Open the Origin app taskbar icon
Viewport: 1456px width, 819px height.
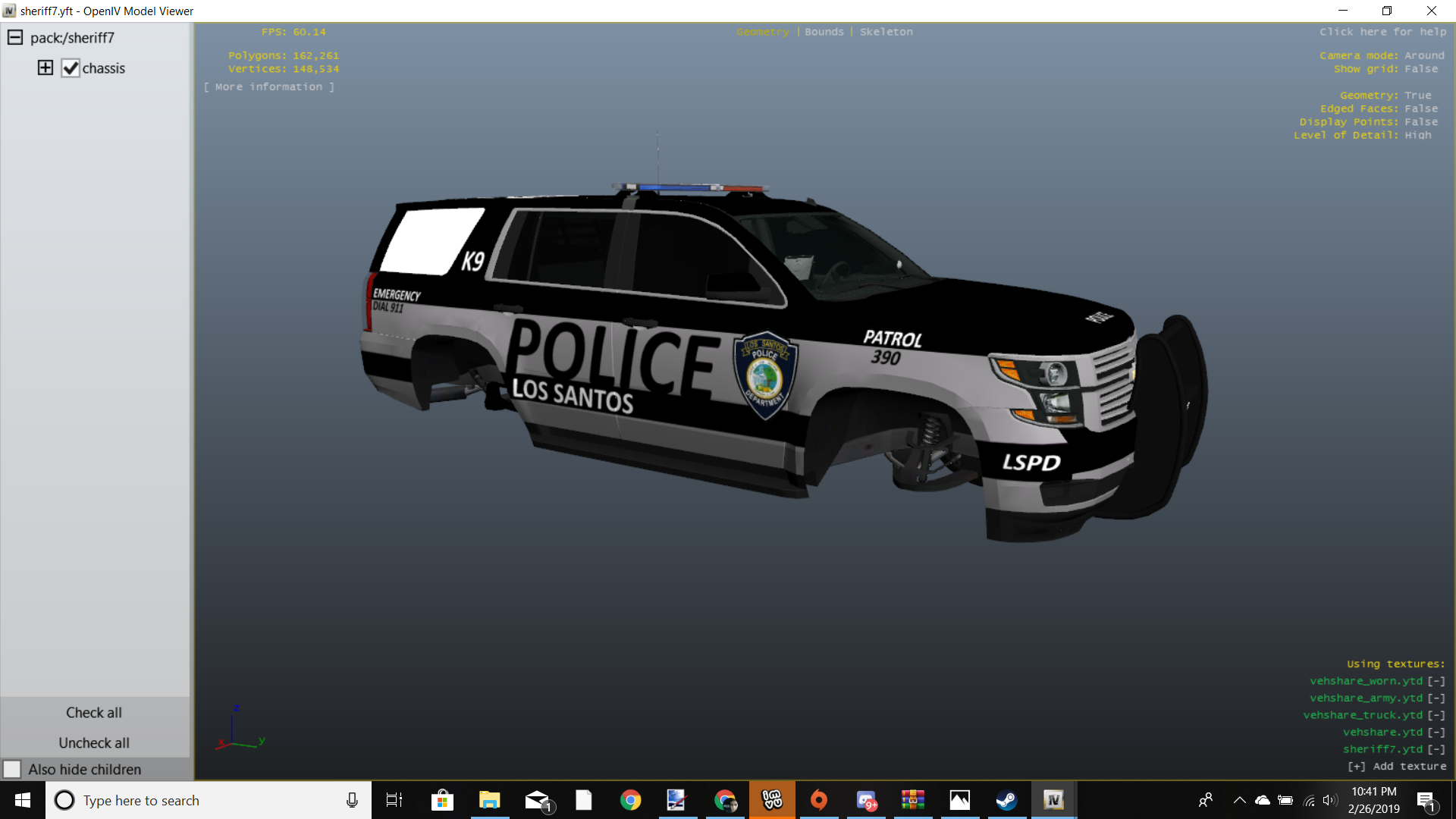coord(819,800)
